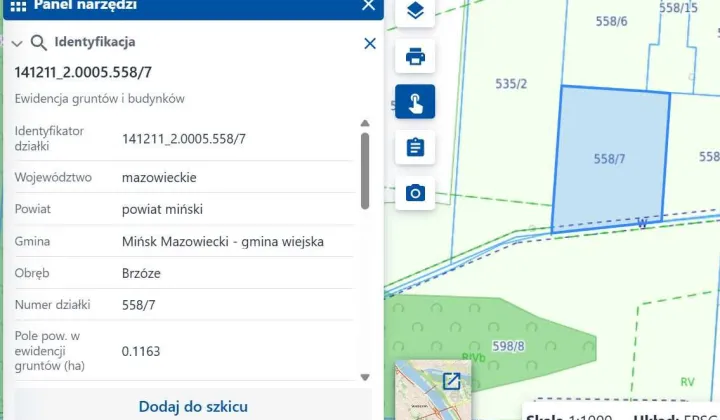Click the Identyfikacja magnifier icon

(39, 43)
